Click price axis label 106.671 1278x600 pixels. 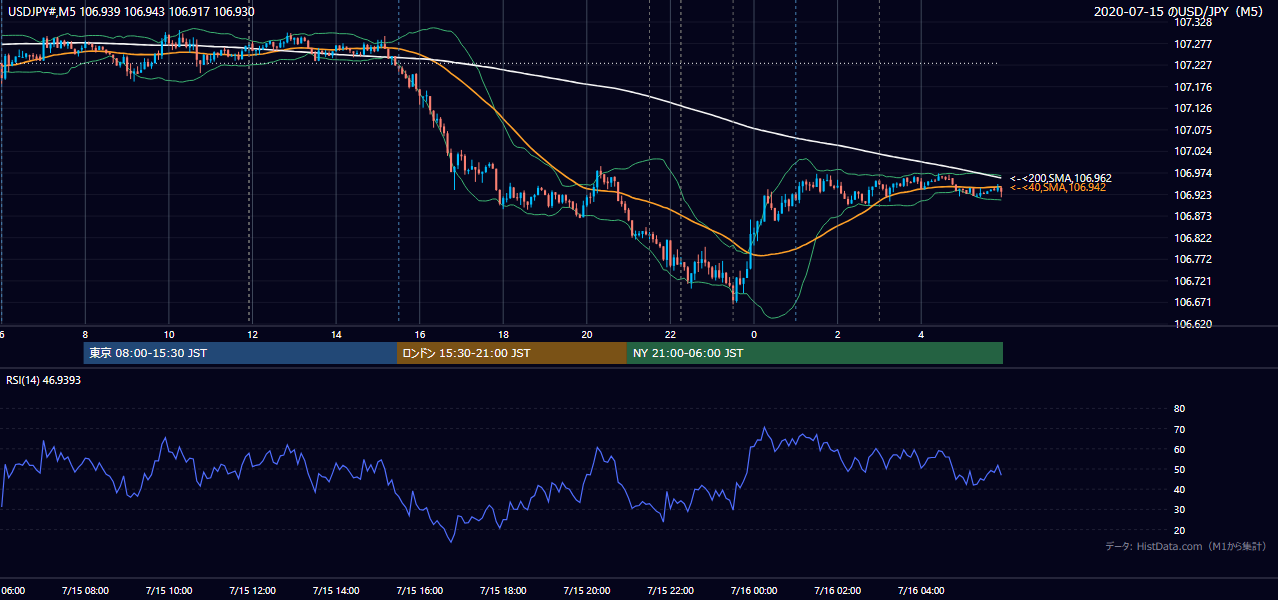tap(1193, 302)
